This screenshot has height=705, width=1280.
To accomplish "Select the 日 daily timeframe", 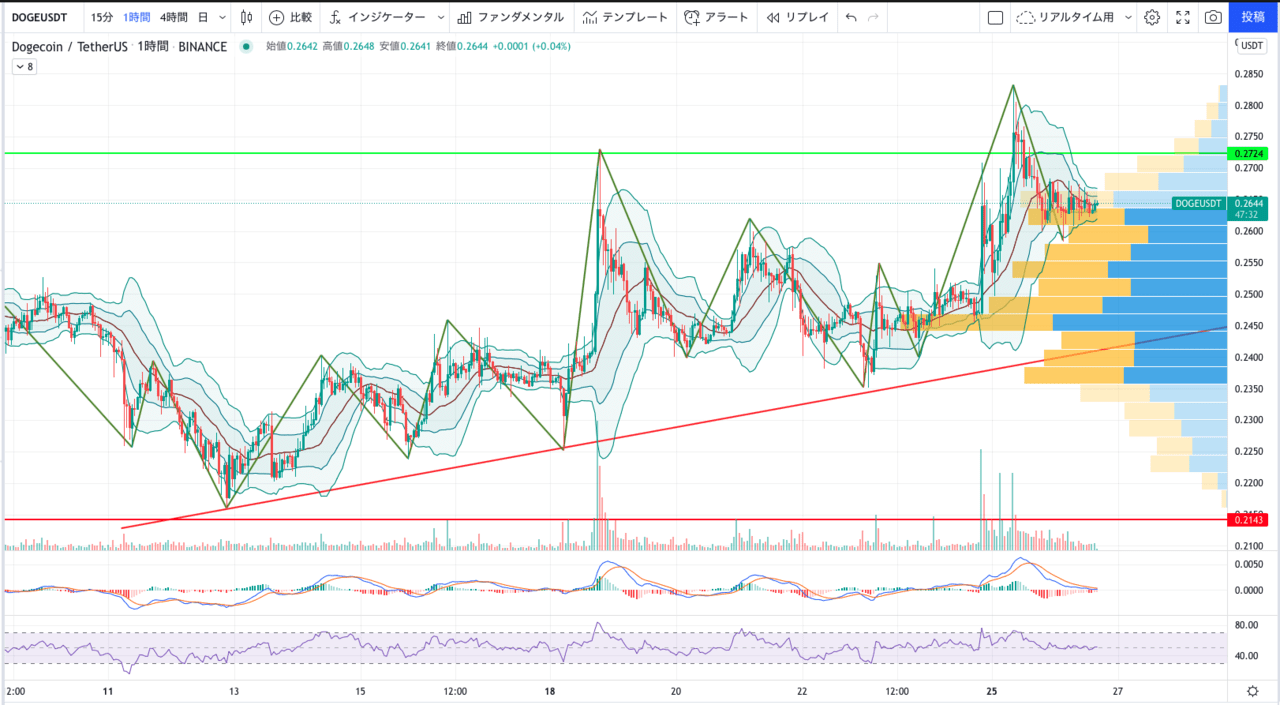I will [203, 17].
